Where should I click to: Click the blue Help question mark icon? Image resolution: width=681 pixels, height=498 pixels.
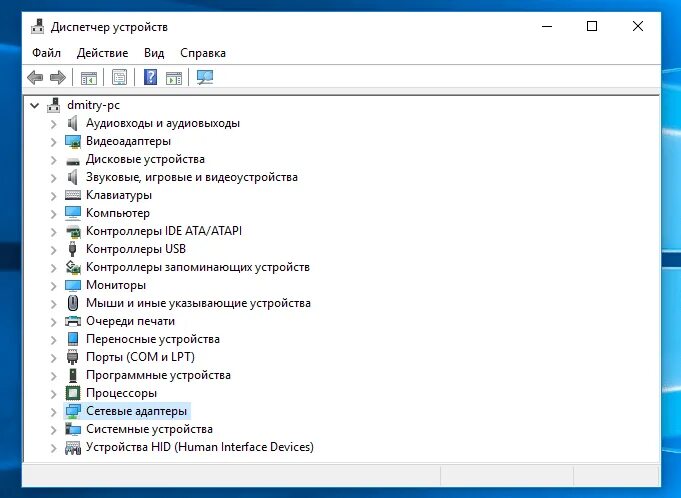click(x=150, y=78)
